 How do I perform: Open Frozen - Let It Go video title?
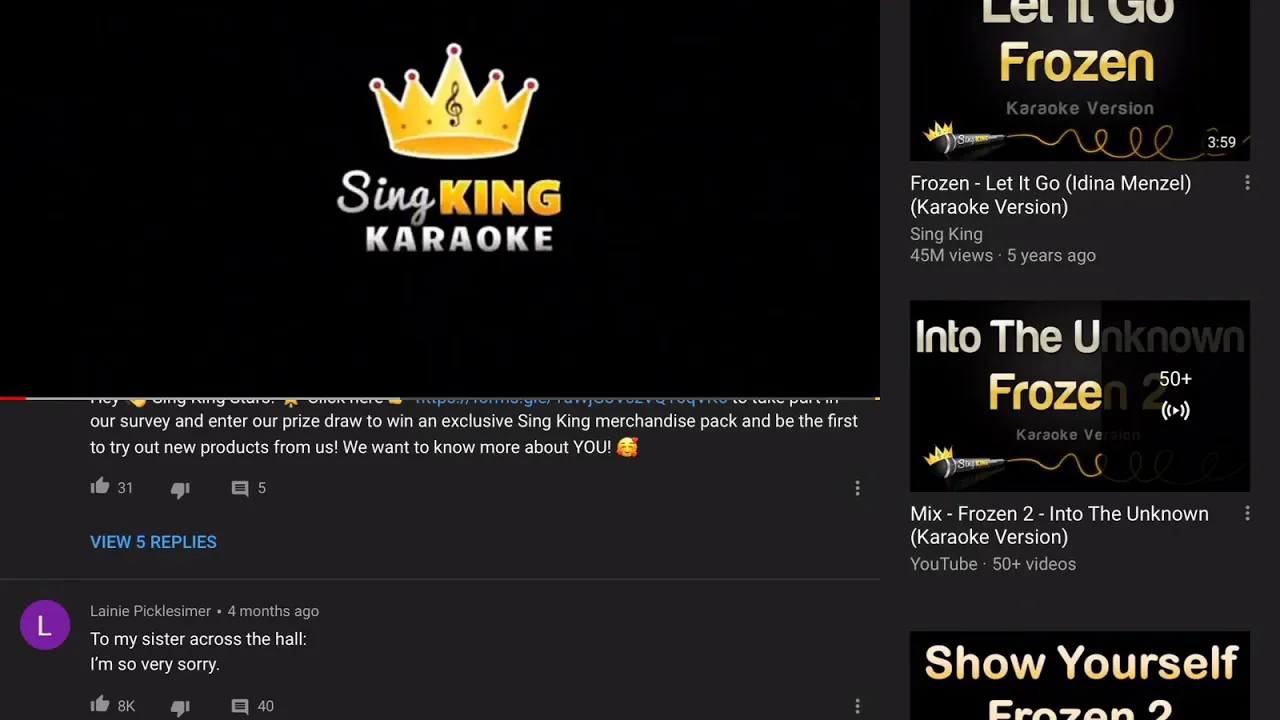click(1050, 195)
